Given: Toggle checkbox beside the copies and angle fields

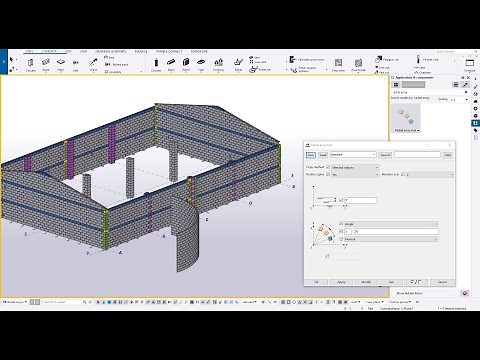Looking at the screenshot, I should click(341, 231).
